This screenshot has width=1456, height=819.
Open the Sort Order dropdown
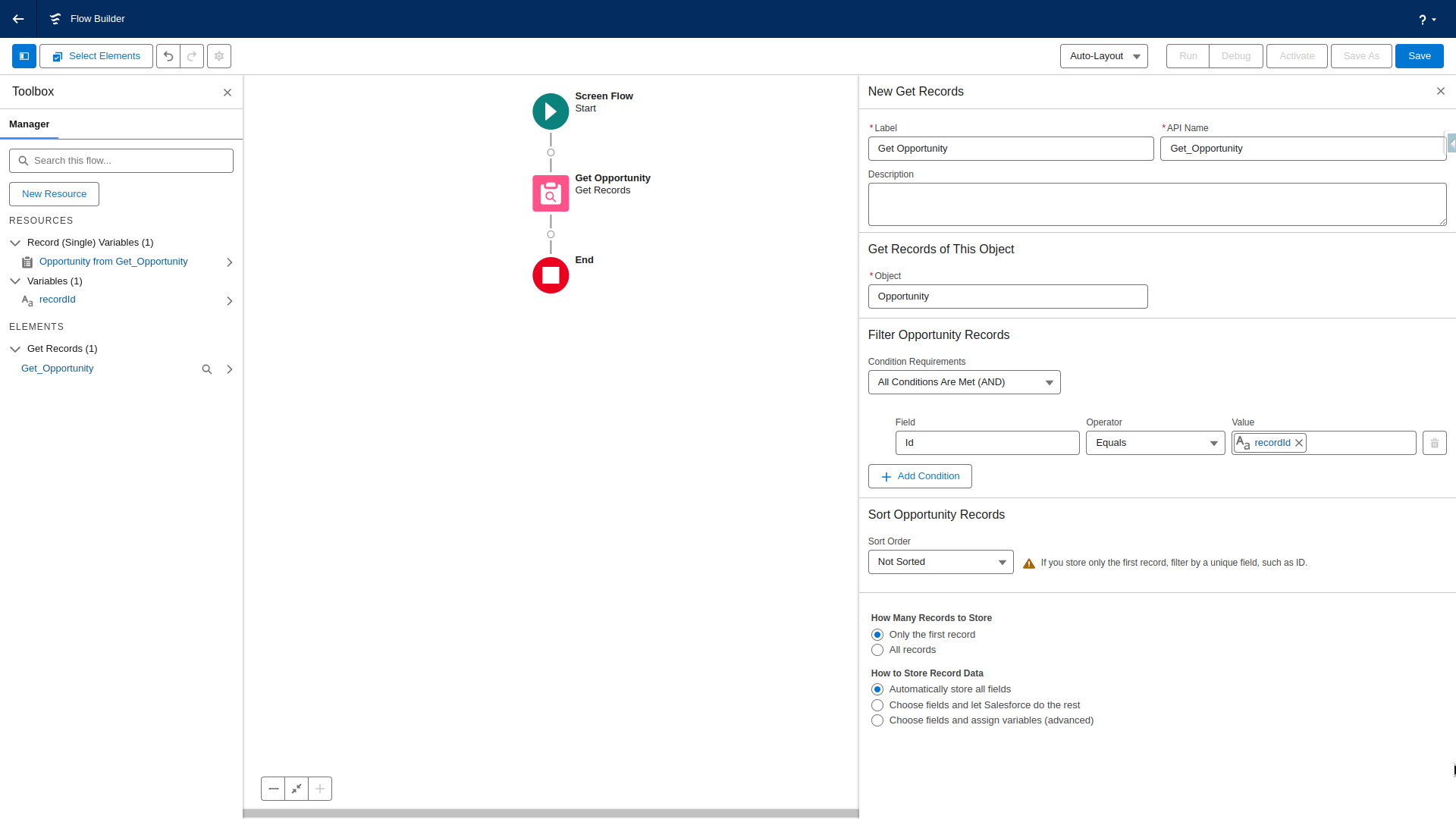click(x=940, y=562)
